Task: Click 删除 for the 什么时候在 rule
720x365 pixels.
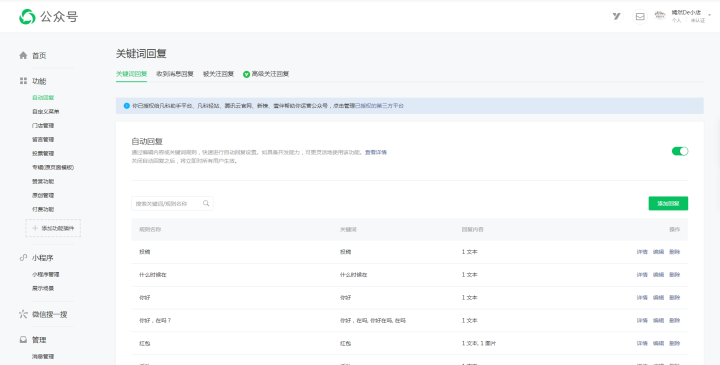Action: click(x=675, y=275)
